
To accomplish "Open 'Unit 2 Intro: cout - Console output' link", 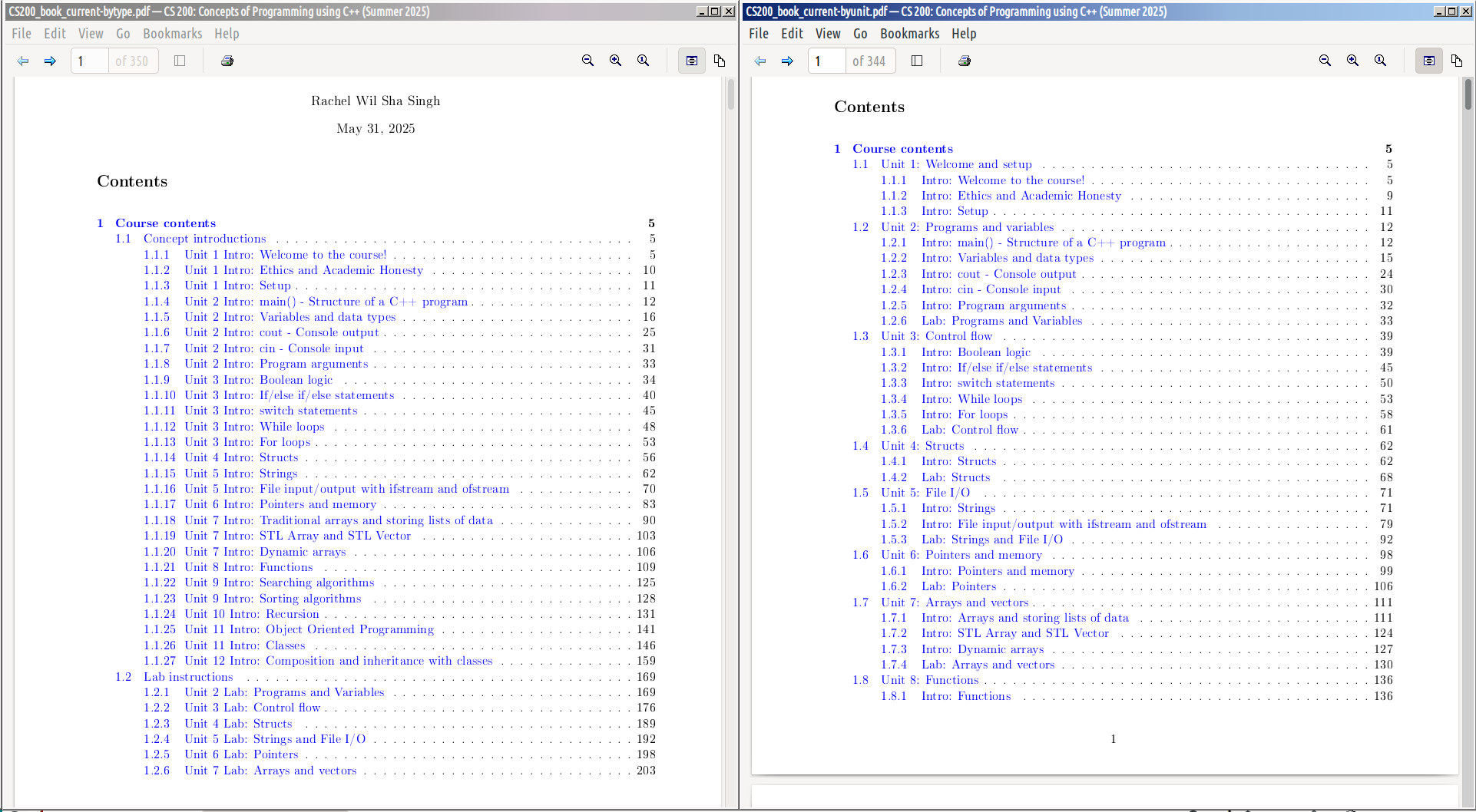I will pyautogui.click(x=281, y=332).
